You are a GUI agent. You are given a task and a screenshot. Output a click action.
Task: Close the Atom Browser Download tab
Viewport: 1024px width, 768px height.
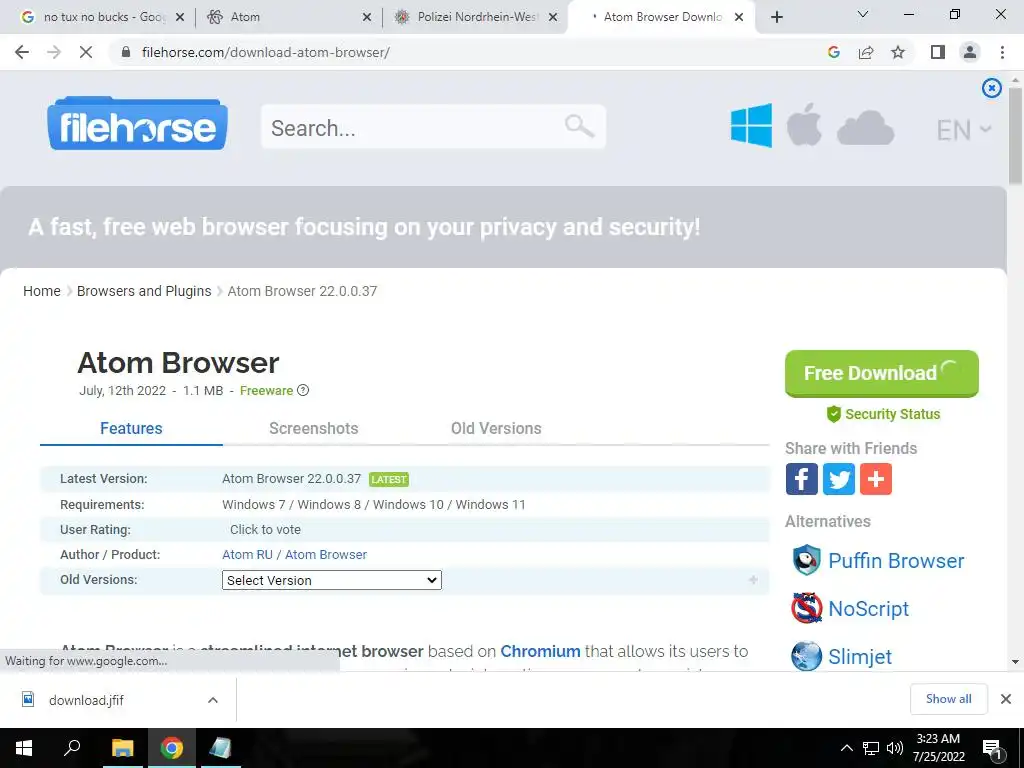pyautogui.click(x=739, y=17)
